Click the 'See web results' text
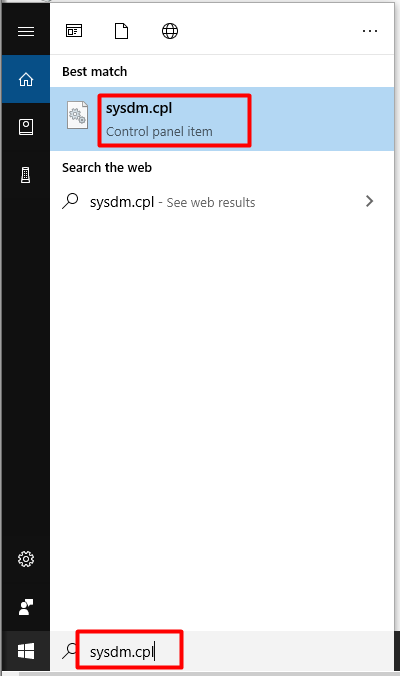Screen dimensions: 400x676 (211, 202)
